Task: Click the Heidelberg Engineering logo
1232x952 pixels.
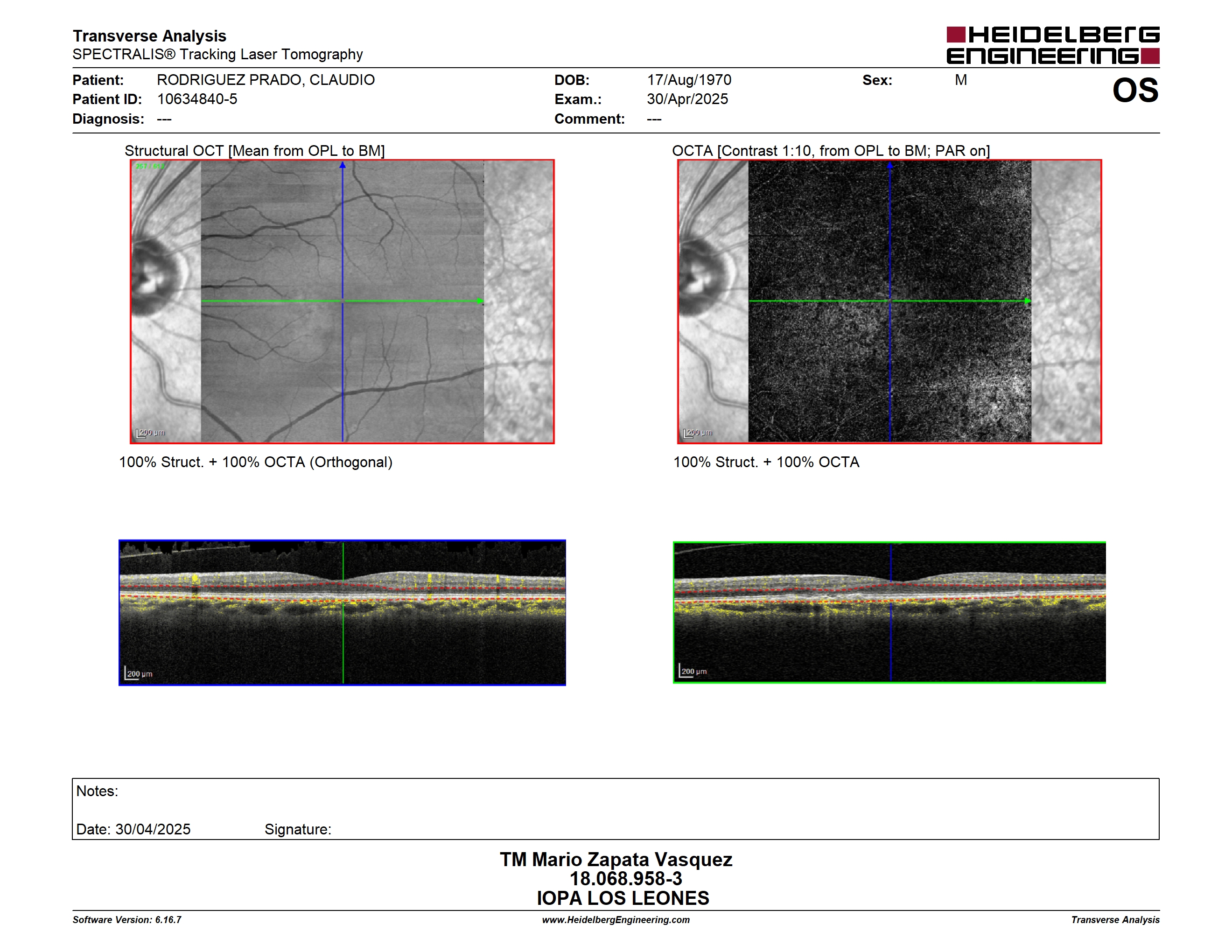Action: click(1053, 45)
